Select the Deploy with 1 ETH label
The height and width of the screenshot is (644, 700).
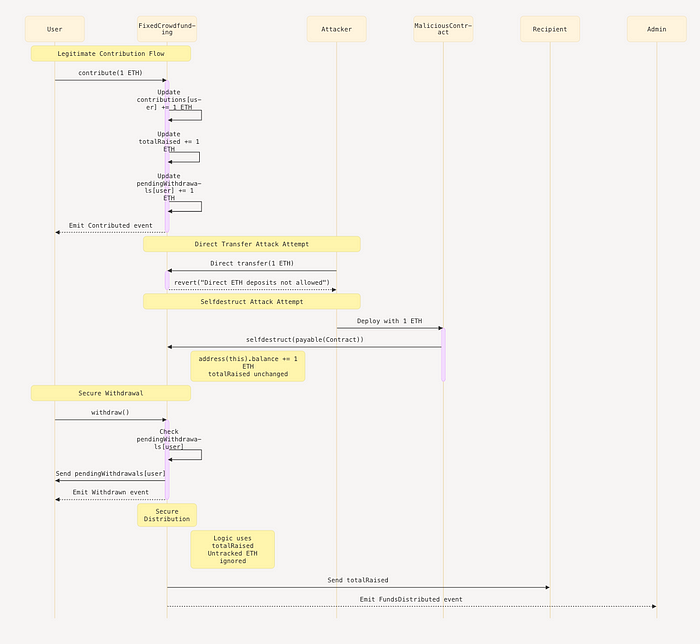pos(389,321)
